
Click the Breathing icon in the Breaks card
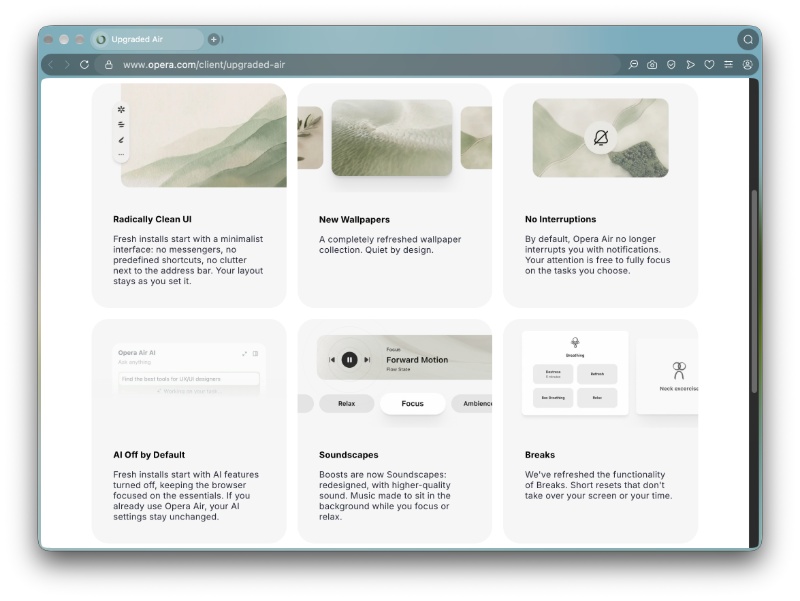575,342
